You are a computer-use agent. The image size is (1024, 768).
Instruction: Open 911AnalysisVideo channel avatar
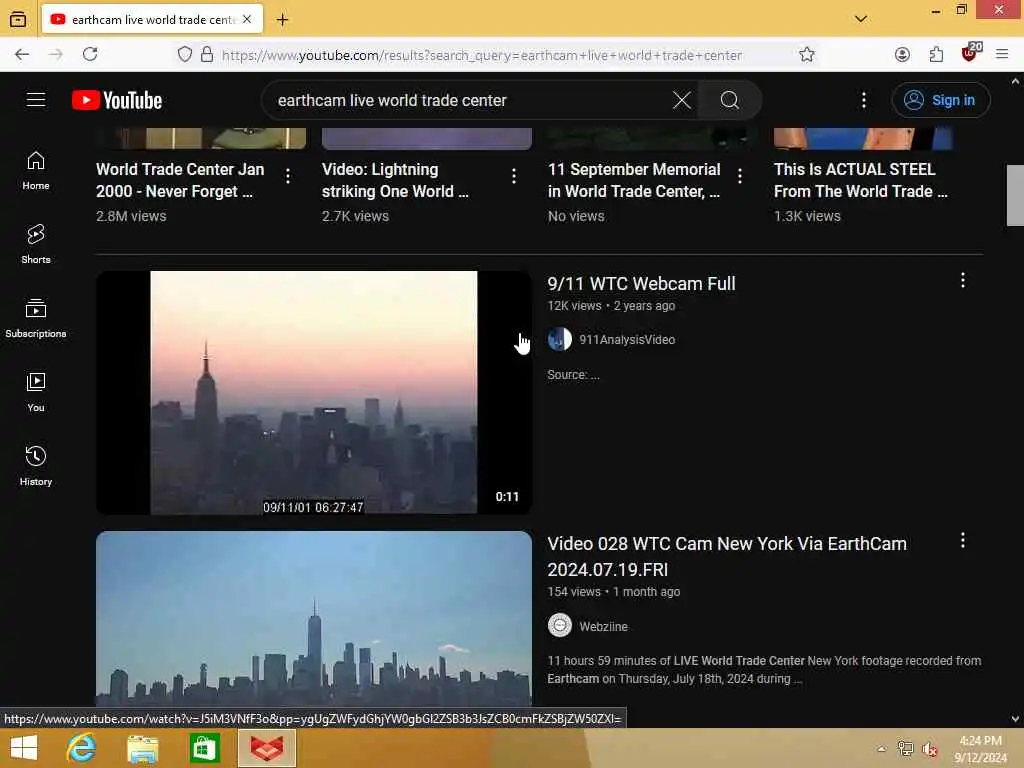pyautogui.click(x=560, y=340)
